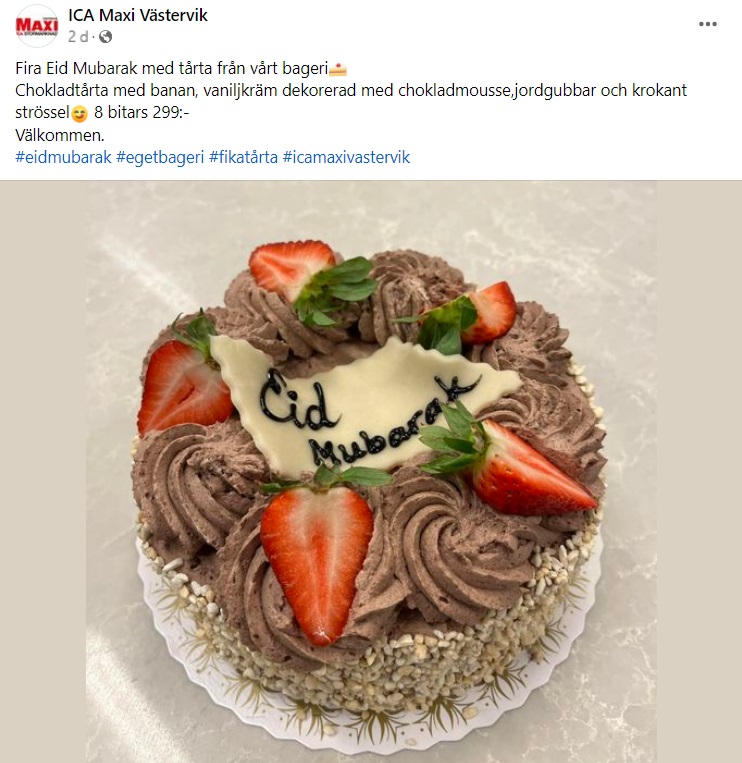Click the cake emoji after 'bageri'
Image resolution: width=742 pixels, height=763 pixels.
click(x=338, y=69)
